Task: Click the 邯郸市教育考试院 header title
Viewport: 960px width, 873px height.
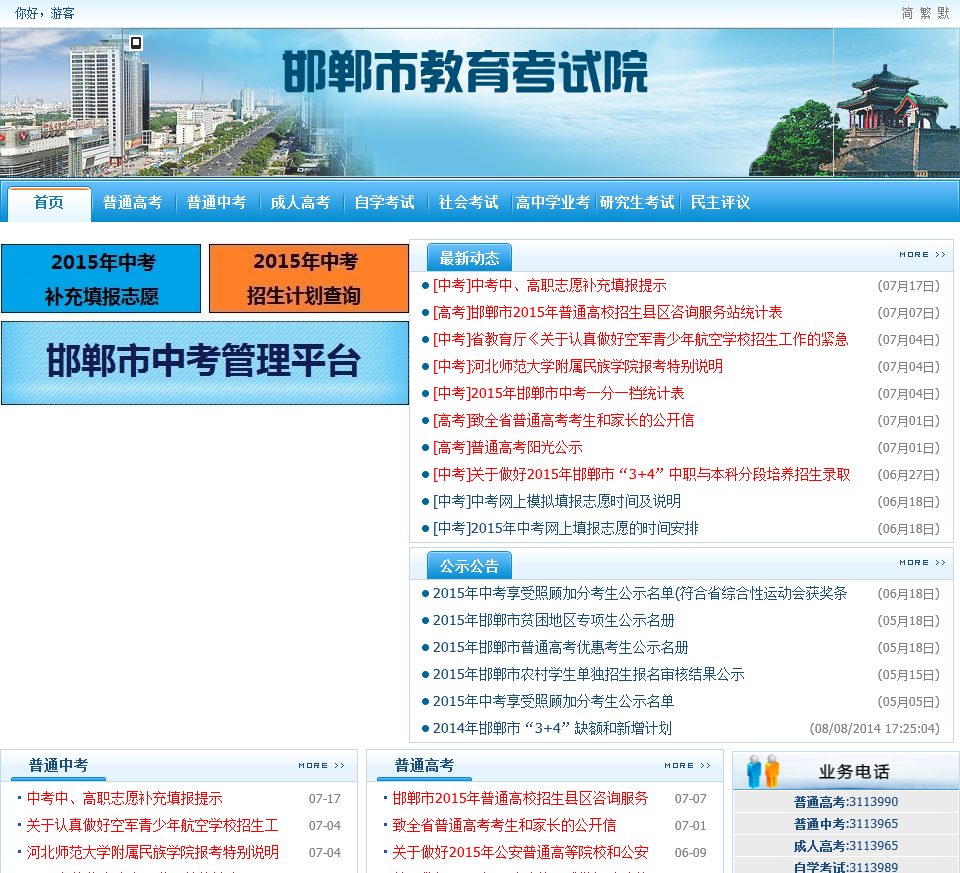Action: coord(465,72)
